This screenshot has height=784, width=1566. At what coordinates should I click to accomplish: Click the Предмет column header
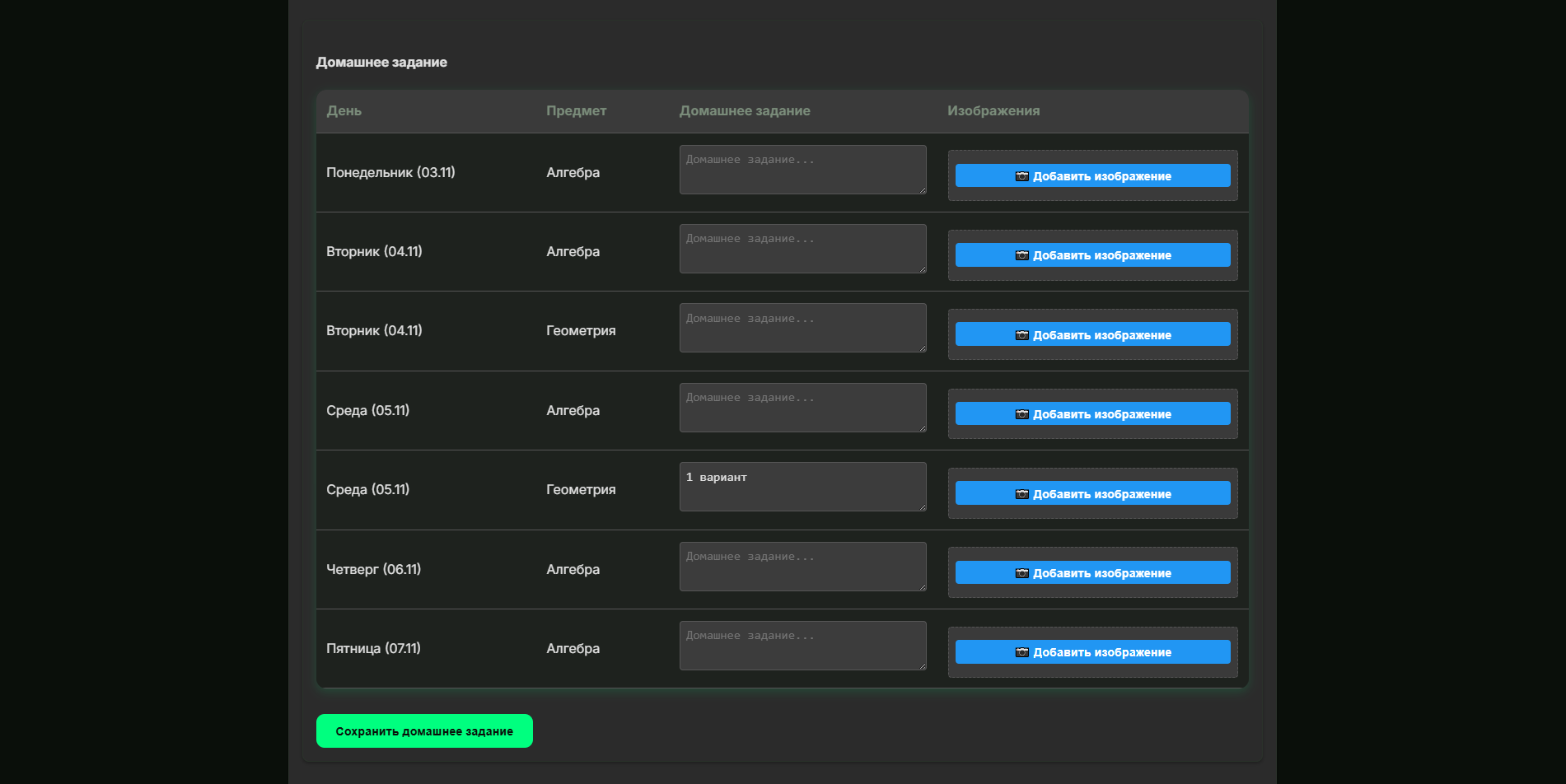[577, 111]
